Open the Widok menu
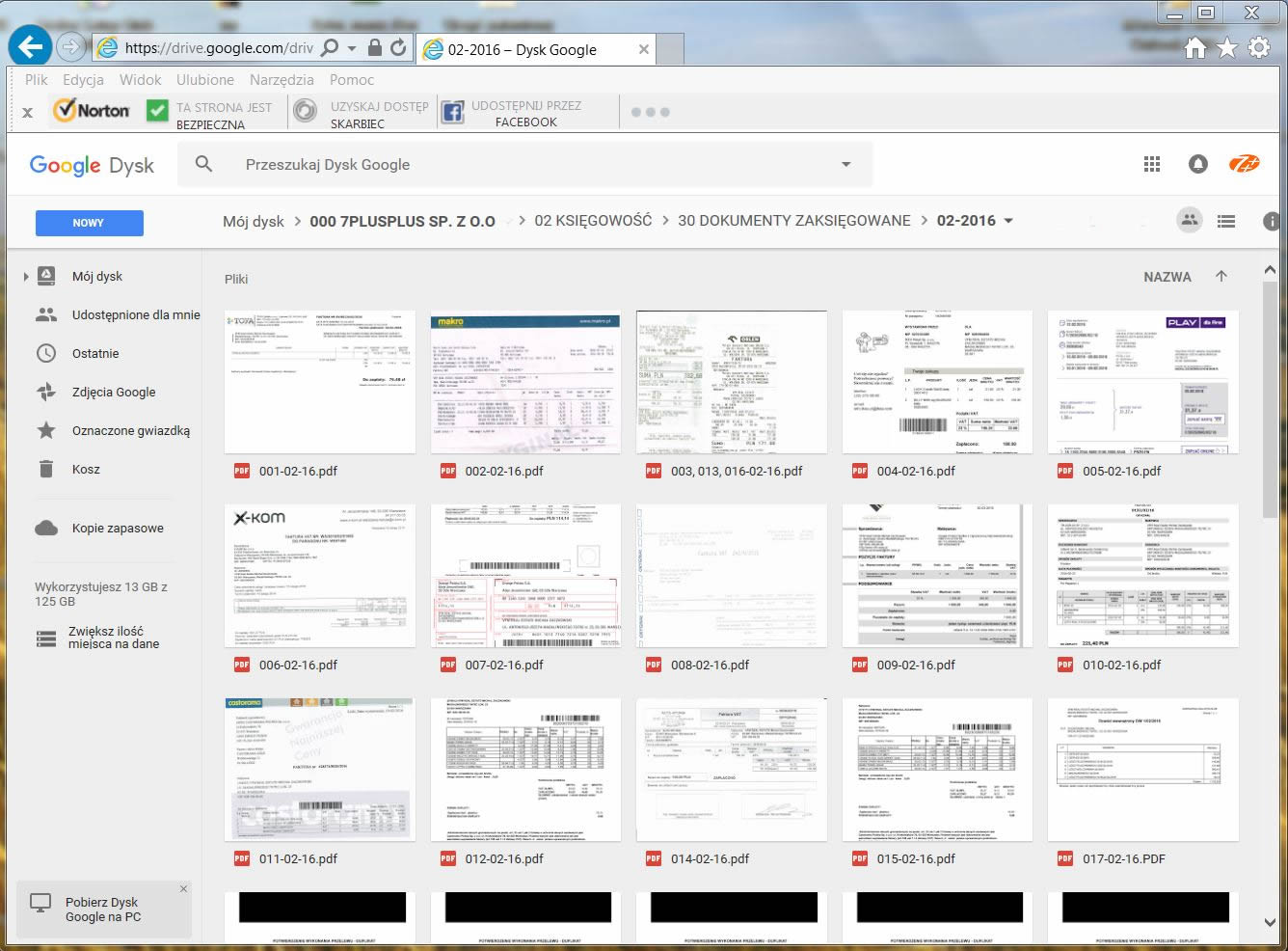Screen dimensions: 1288x951 140,80
